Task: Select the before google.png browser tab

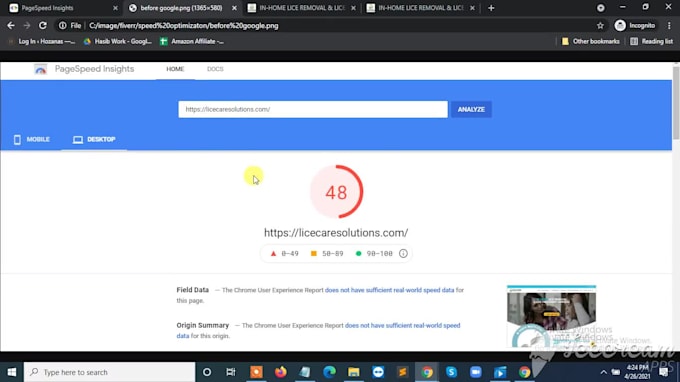Action: point(181,8)
